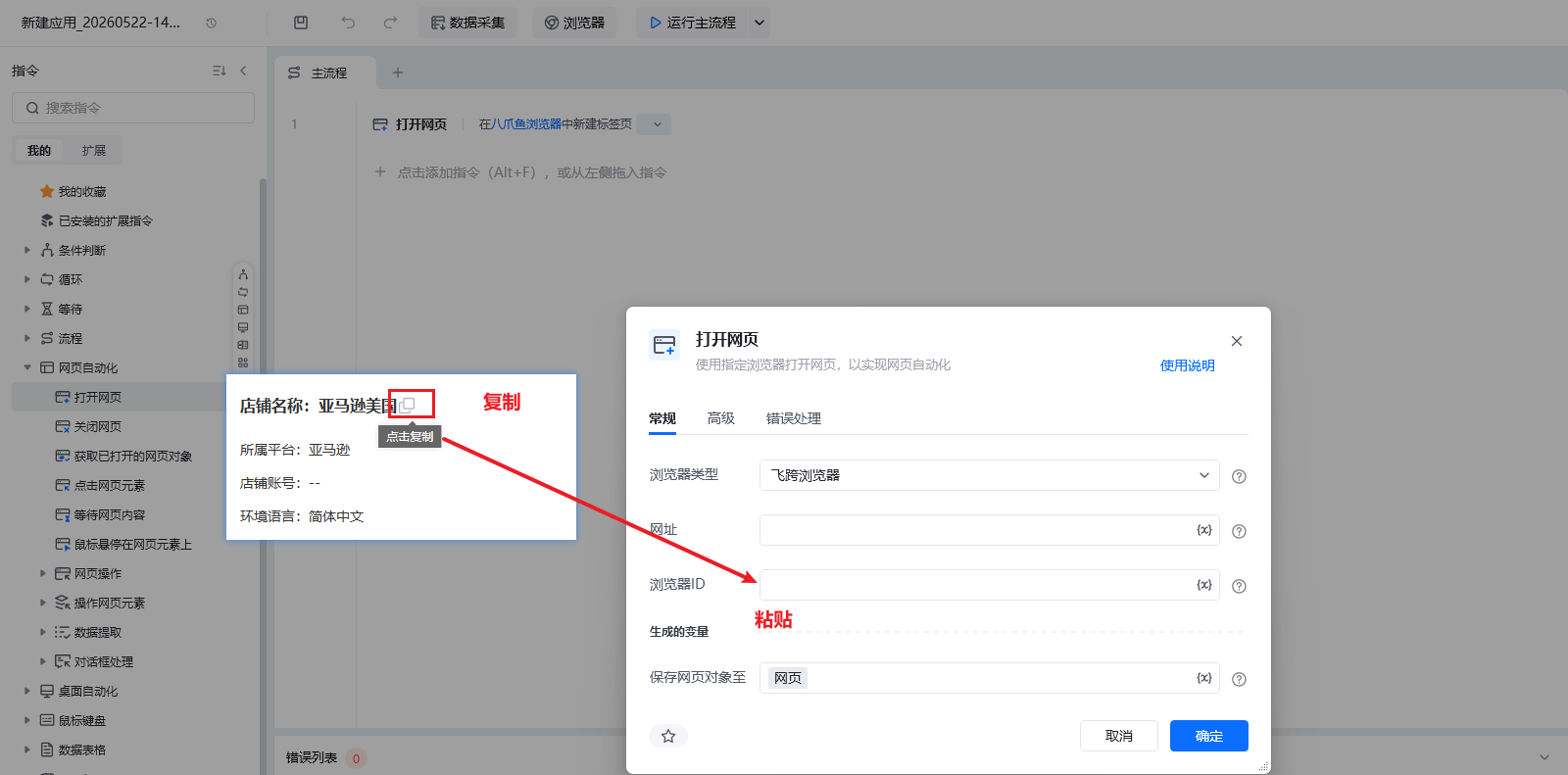Viewport: 1568px width, 775px height.
Task: Expand the 循环 category
Action: 27,279
